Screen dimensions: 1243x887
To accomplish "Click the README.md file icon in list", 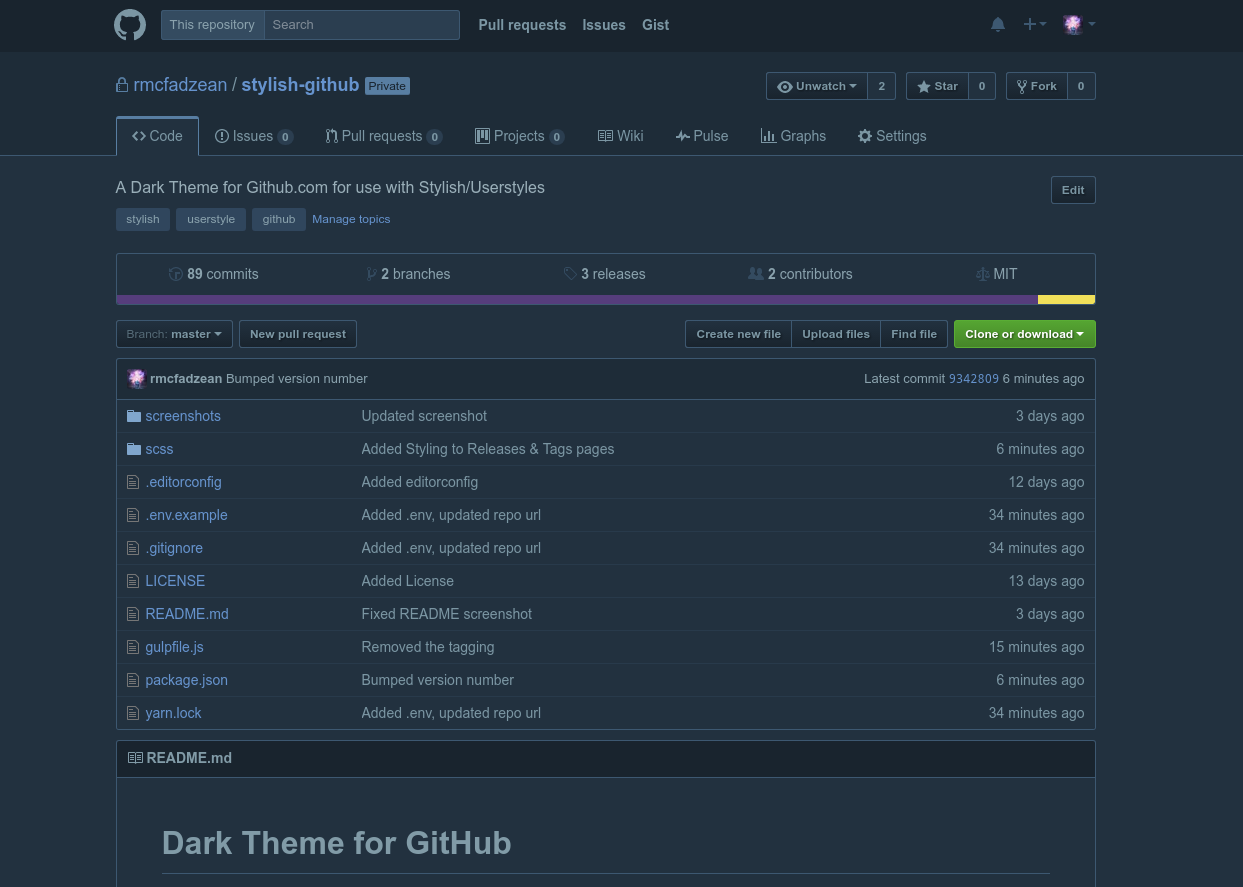I will 133,614.
